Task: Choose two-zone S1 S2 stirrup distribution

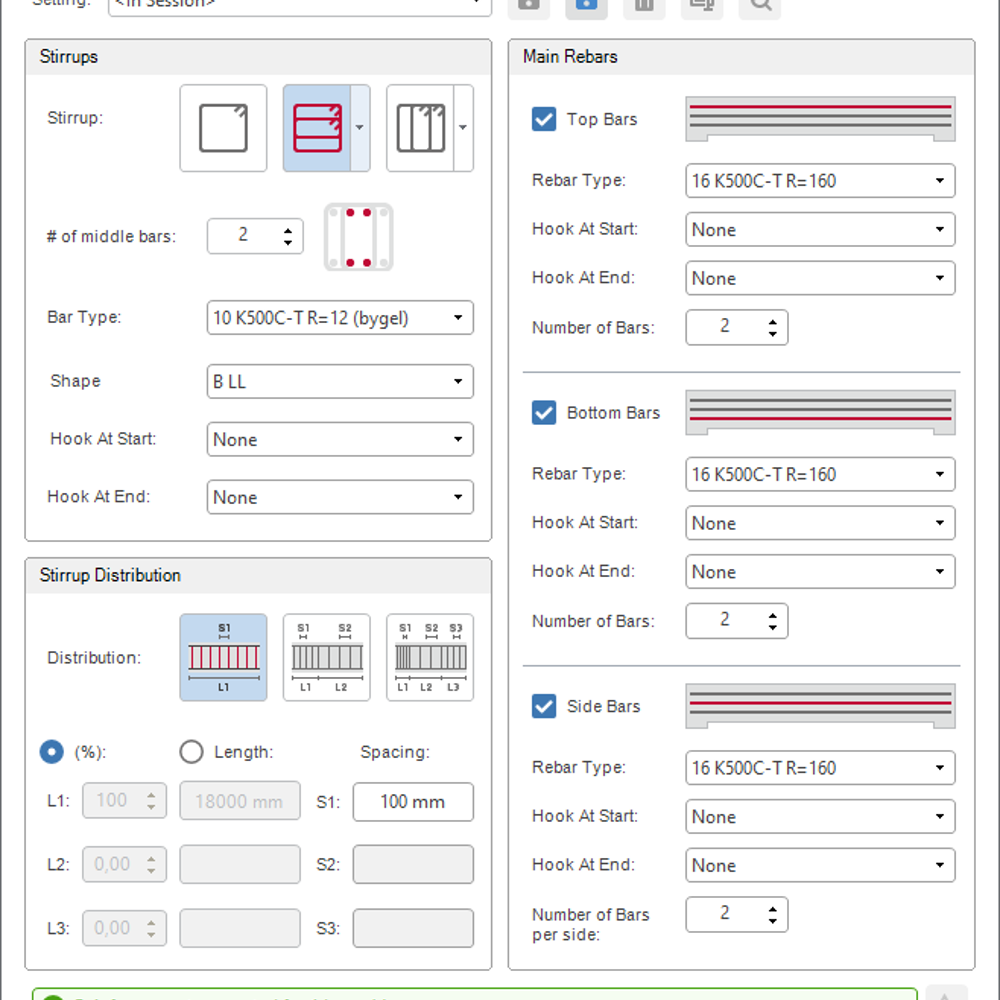Action: pos(326,657)
